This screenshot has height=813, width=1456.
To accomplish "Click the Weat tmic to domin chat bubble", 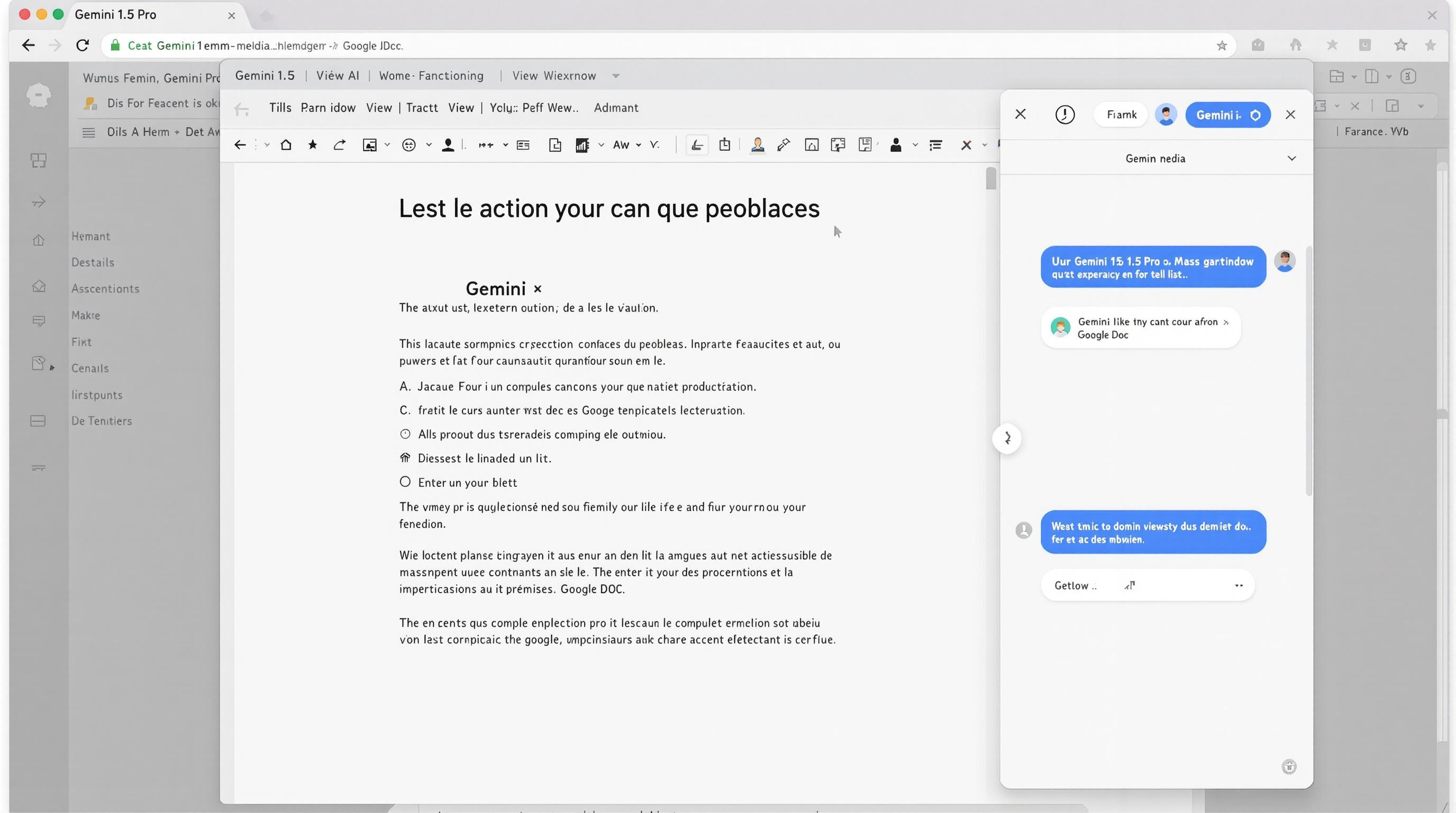I will [x=1153, y=532].
